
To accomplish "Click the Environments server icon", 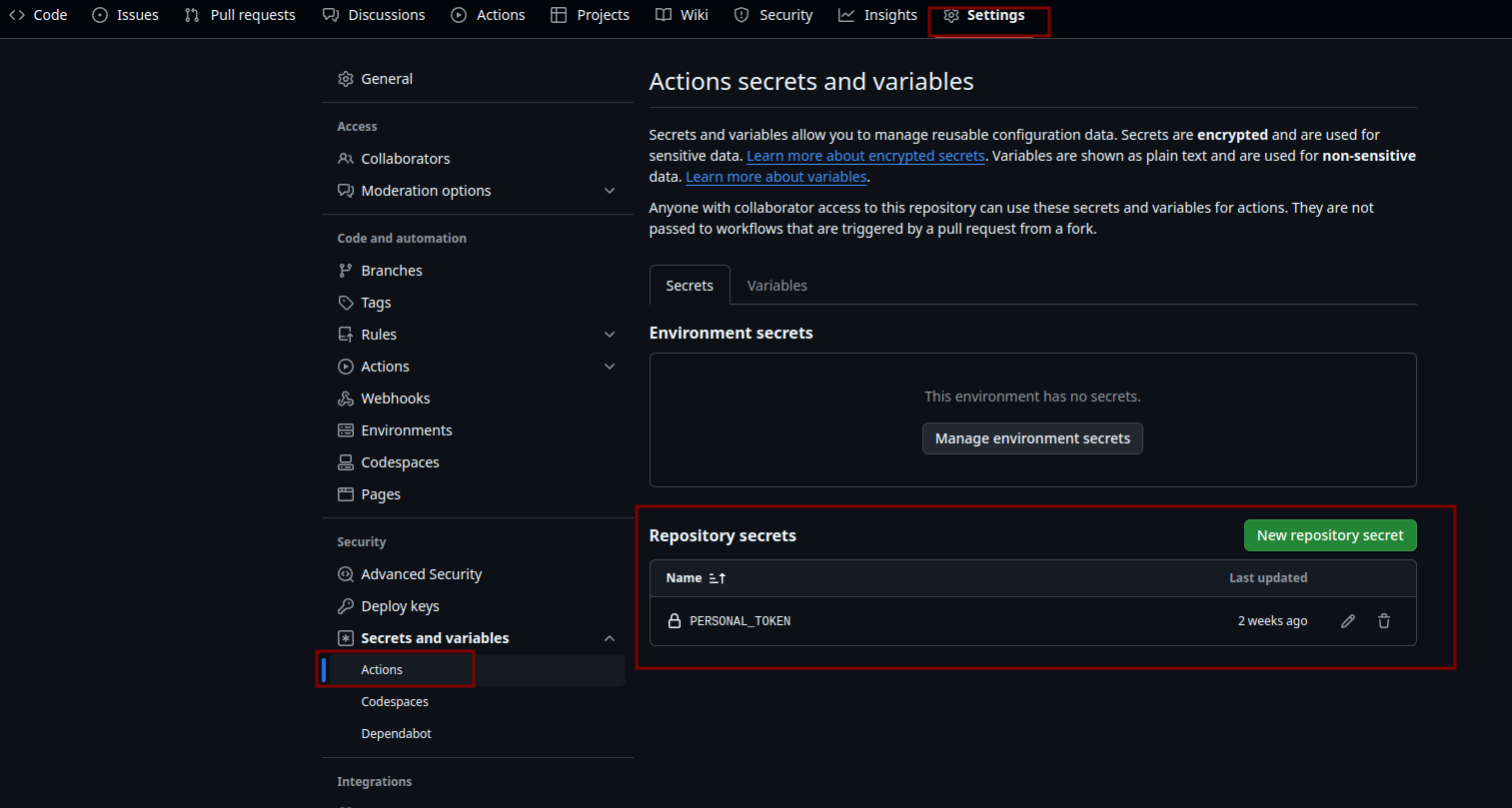I will tap(346, 430).
